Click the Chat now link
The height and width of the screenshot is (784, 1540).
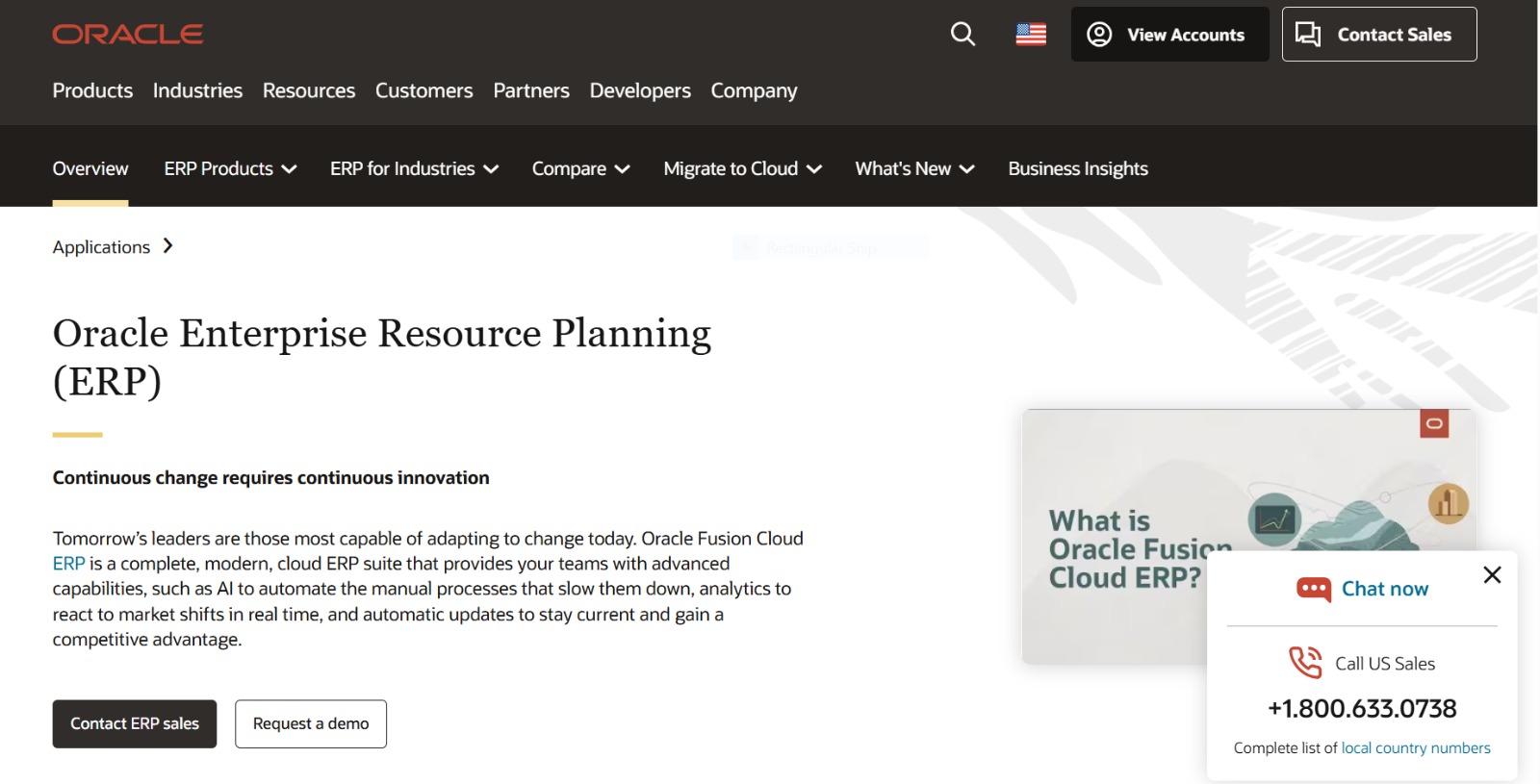pyautogui.click(x=1385, y=589)
